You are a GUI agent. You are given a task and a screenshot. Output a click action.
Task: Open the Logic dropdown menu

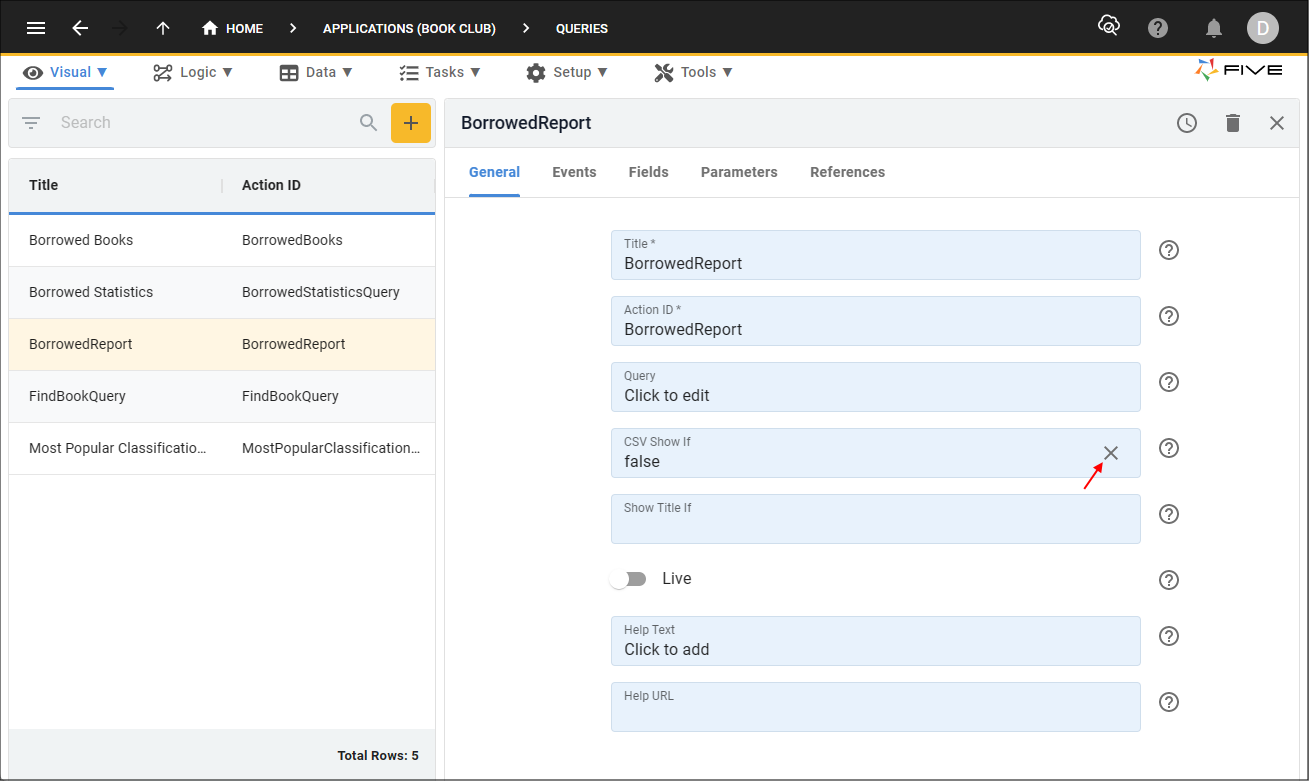[x=193, y=72]
